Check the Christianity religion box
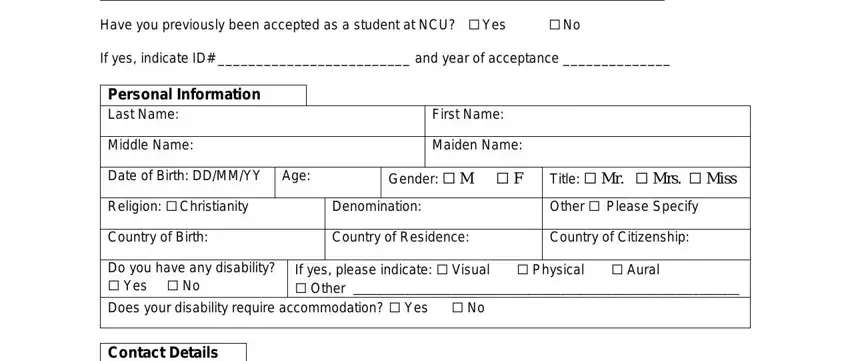The width and height of the screenshot is (850, 361). (172, 207)
